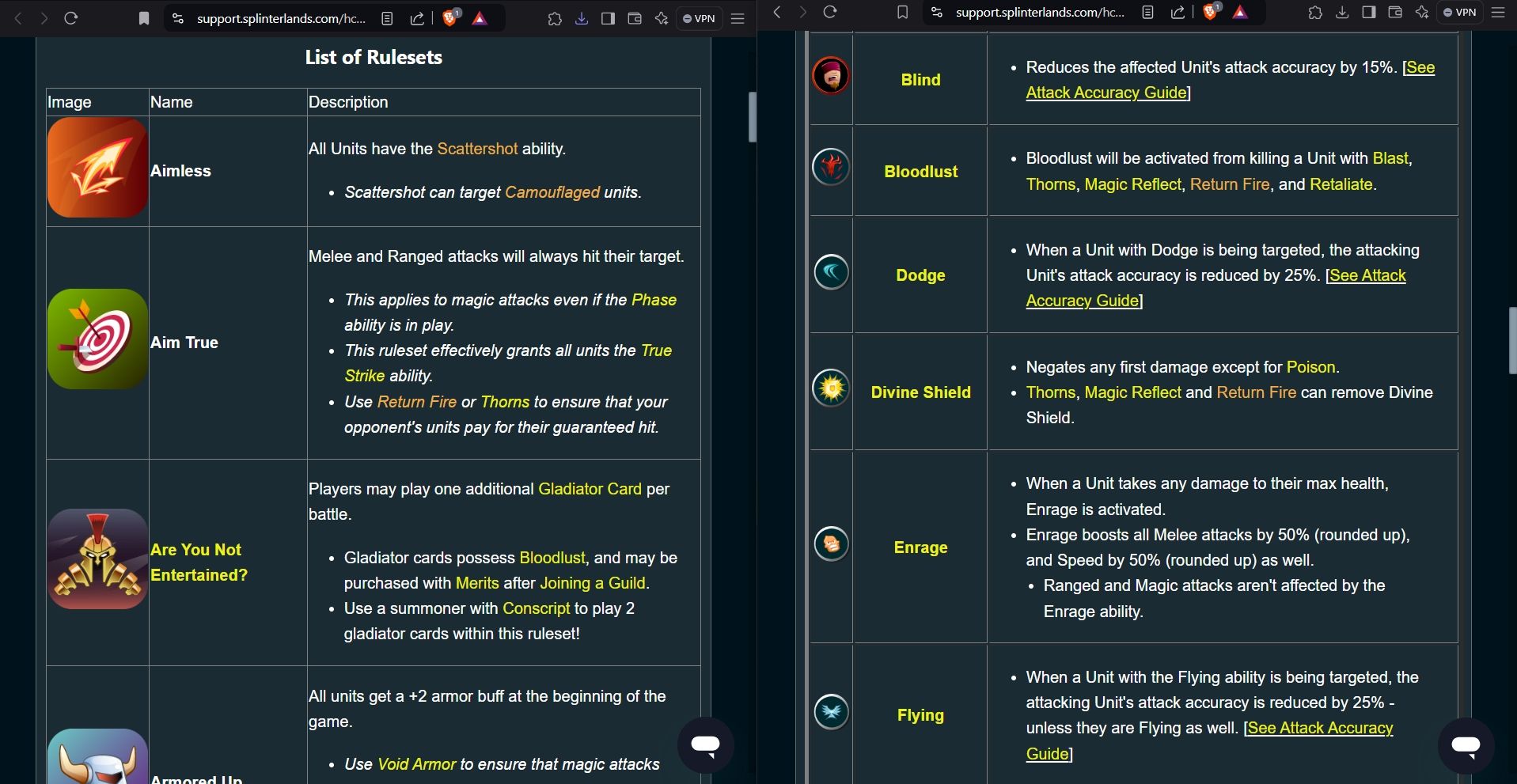Click the Divine Shield ability icon
This screenshot has width=1517, height=784.
point(831,388)
